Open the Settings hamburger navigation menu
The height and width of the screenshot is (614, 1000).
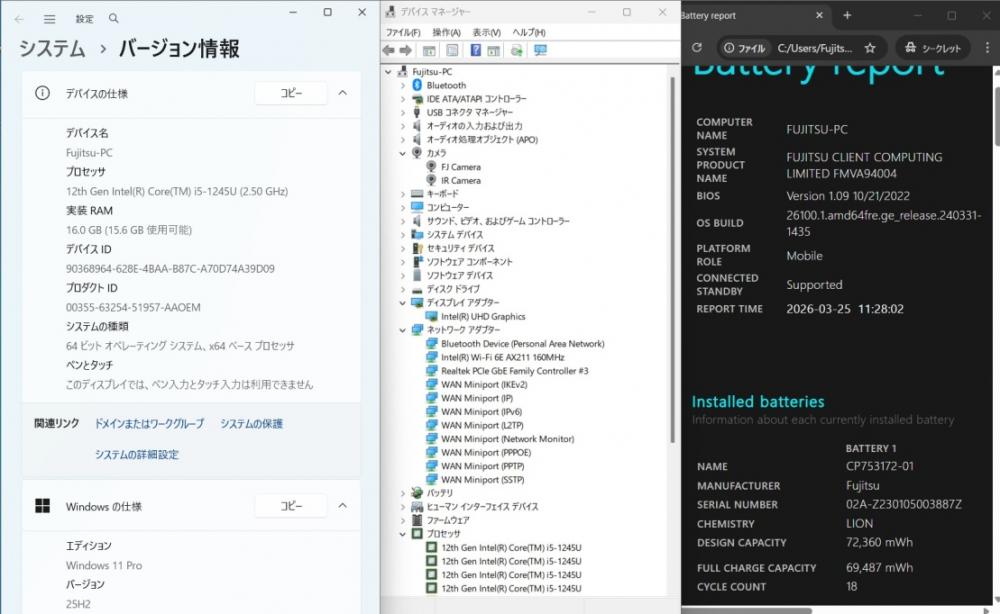(x=49, y=19)
